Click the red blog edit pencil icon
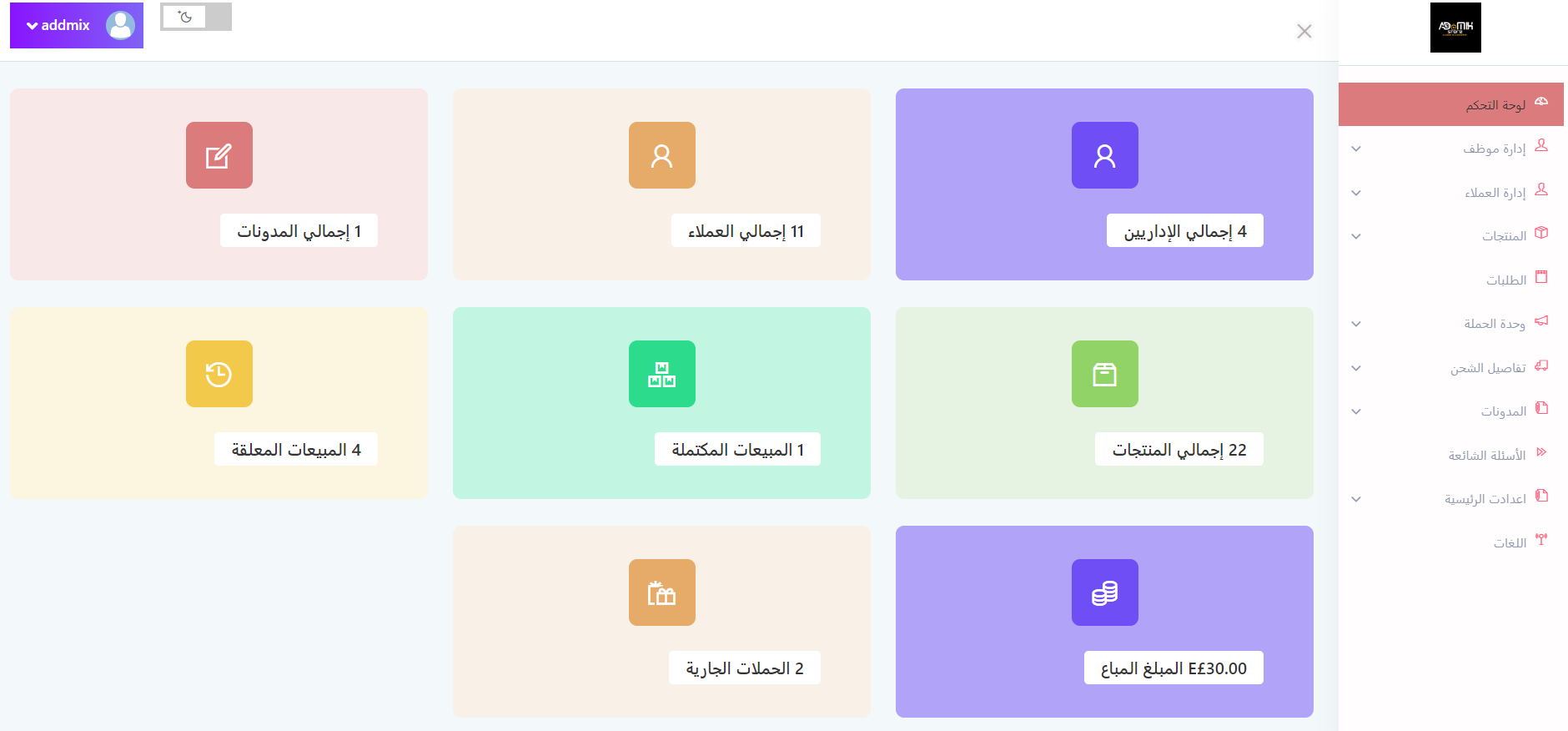The width and height of the screenshot is (1568, 731). [x=219, y=155]
